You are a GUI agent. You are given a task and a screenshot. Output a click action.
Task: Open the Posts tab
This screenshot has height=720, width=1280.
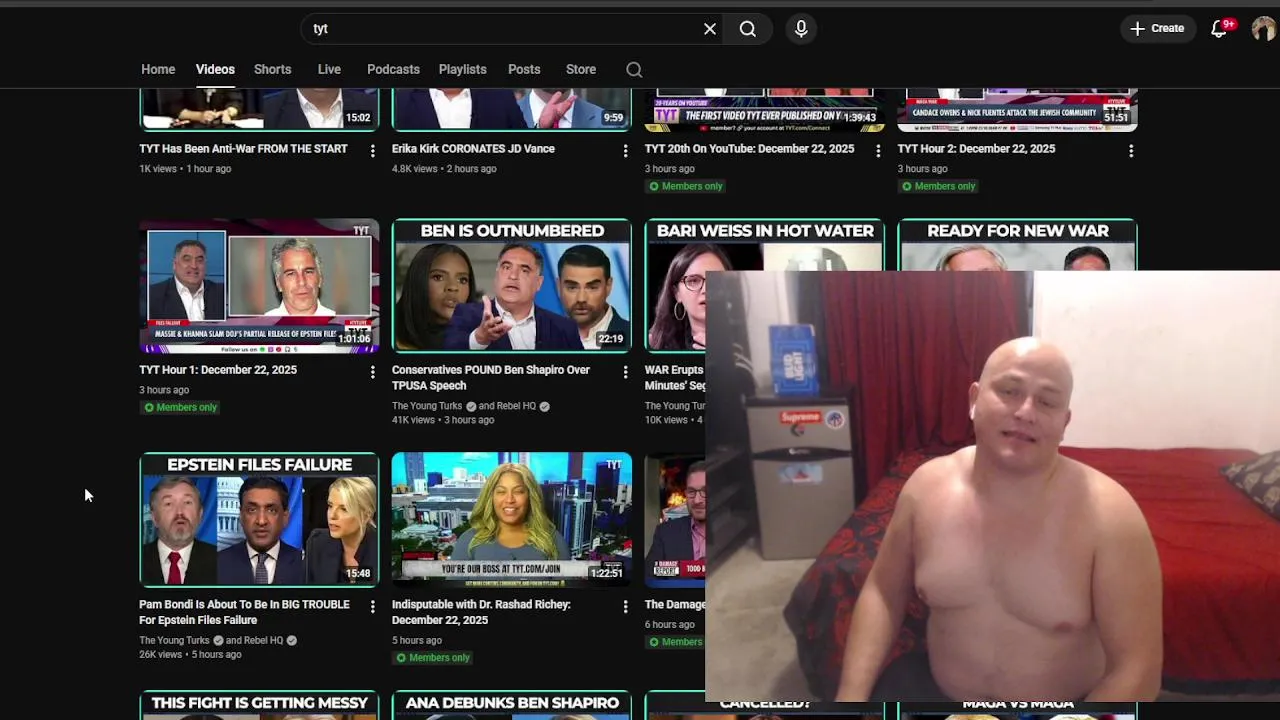(524, 69)
